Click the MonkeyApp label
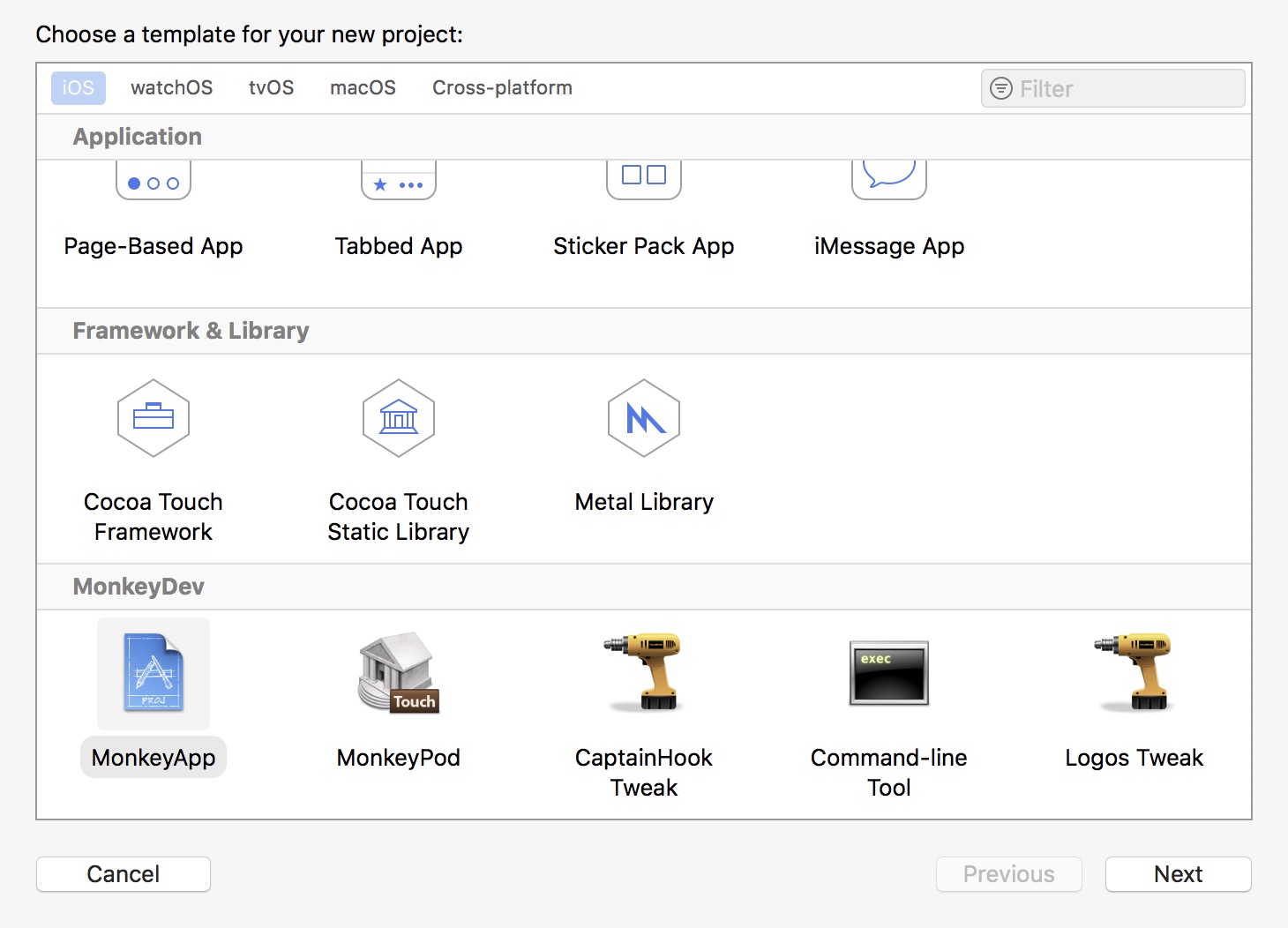The width and height of the screenshot is (1288, 928). (154, 758)
